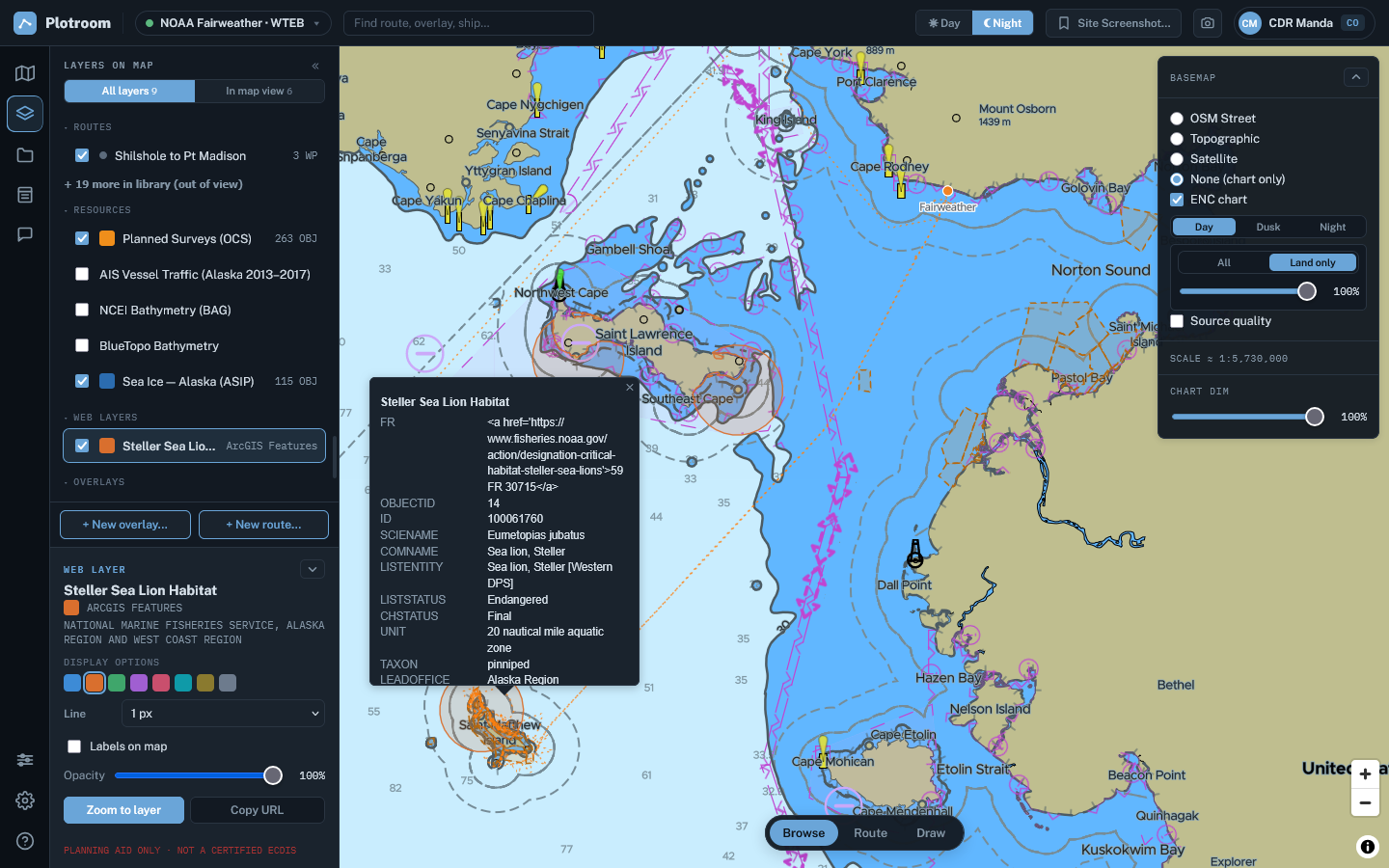Select the layers stack sidebar icon
Image resolution: width=1389 pixels, height=868 pixels.
tap(25, 114)
